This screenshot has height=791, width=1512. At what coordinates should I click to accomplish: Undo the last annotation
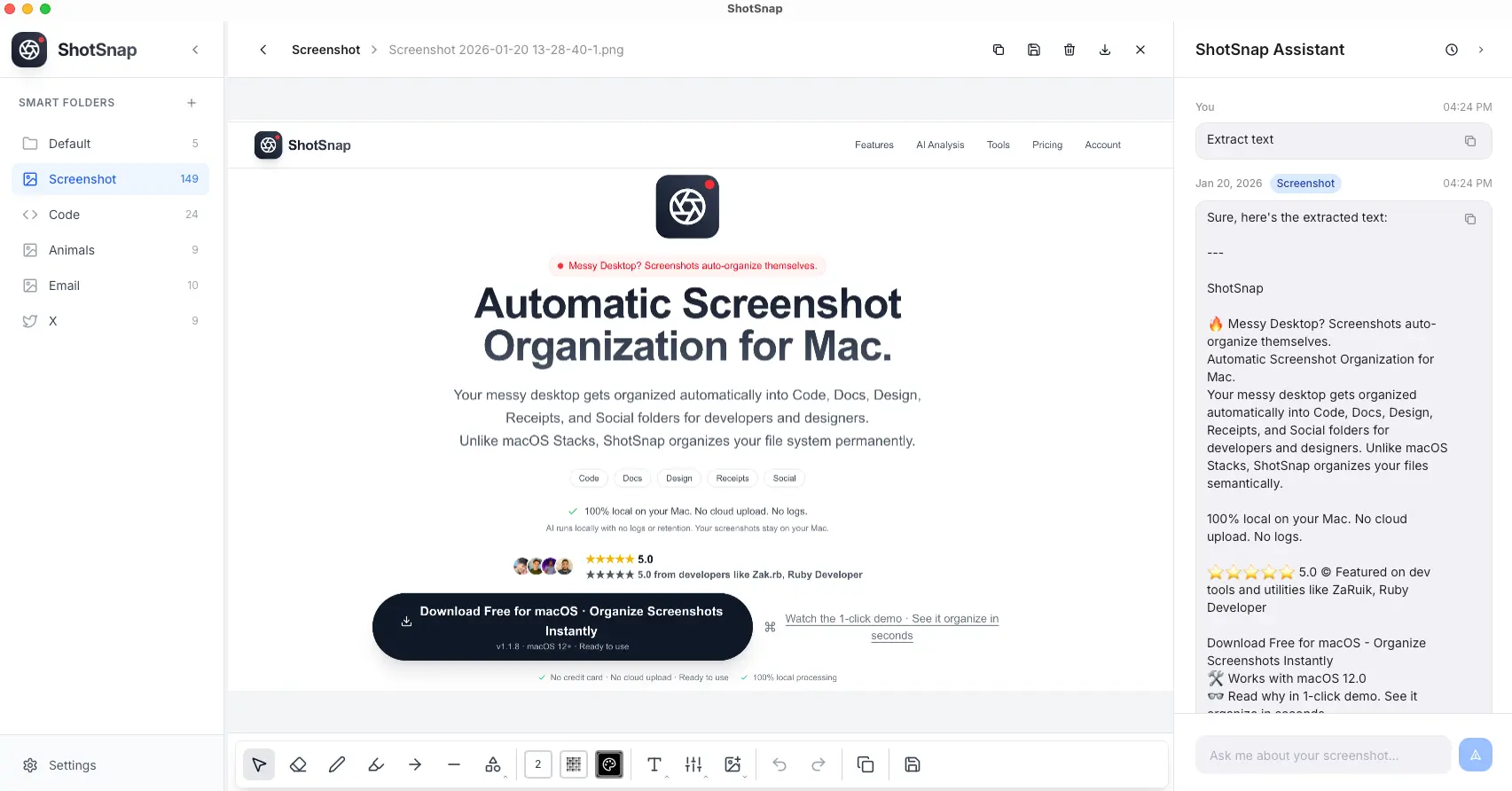tap(780, 764)
